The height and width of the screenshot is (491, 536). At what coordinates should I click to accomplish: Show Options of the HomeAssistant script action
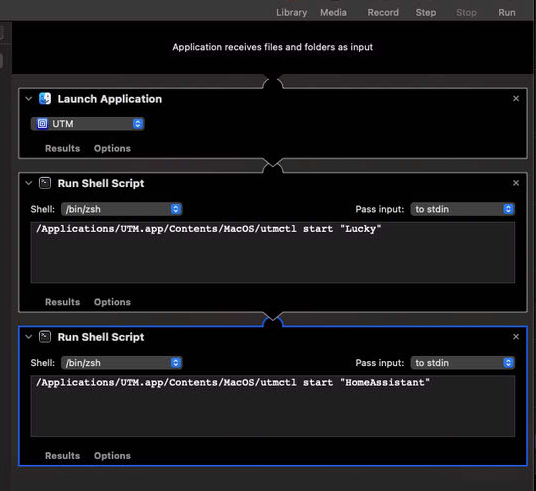(x=112, y=456)
